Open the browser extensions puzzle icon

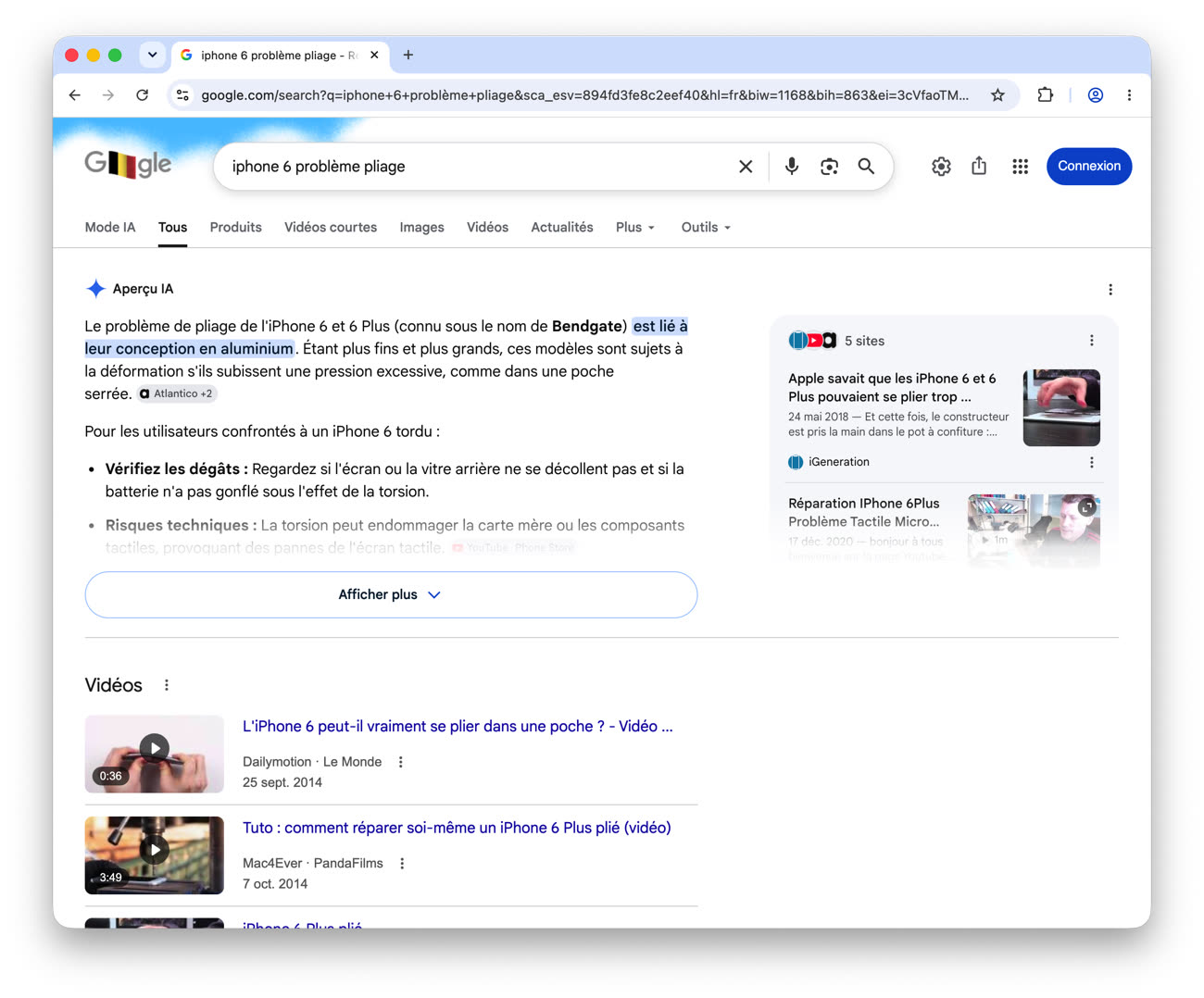(x=1045, y=94)
